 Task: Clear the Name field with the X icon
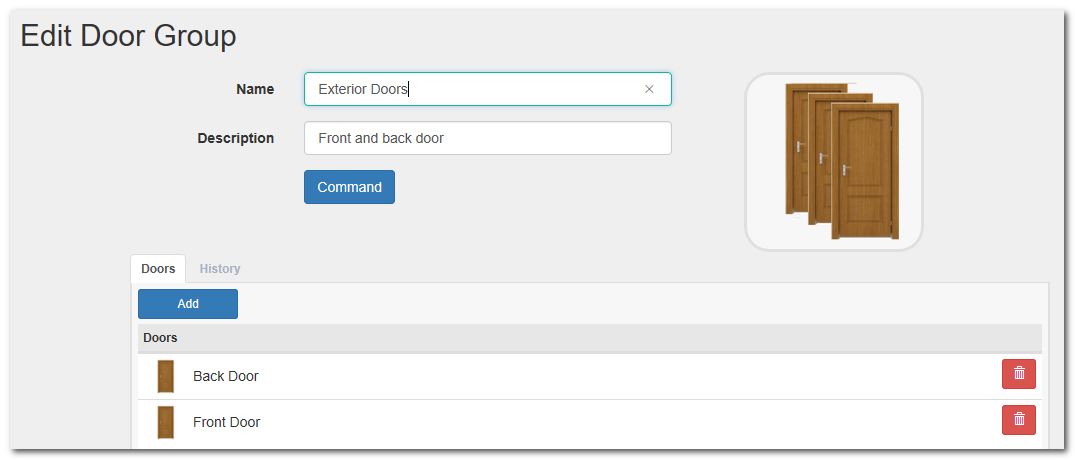[x=649, y=89]
